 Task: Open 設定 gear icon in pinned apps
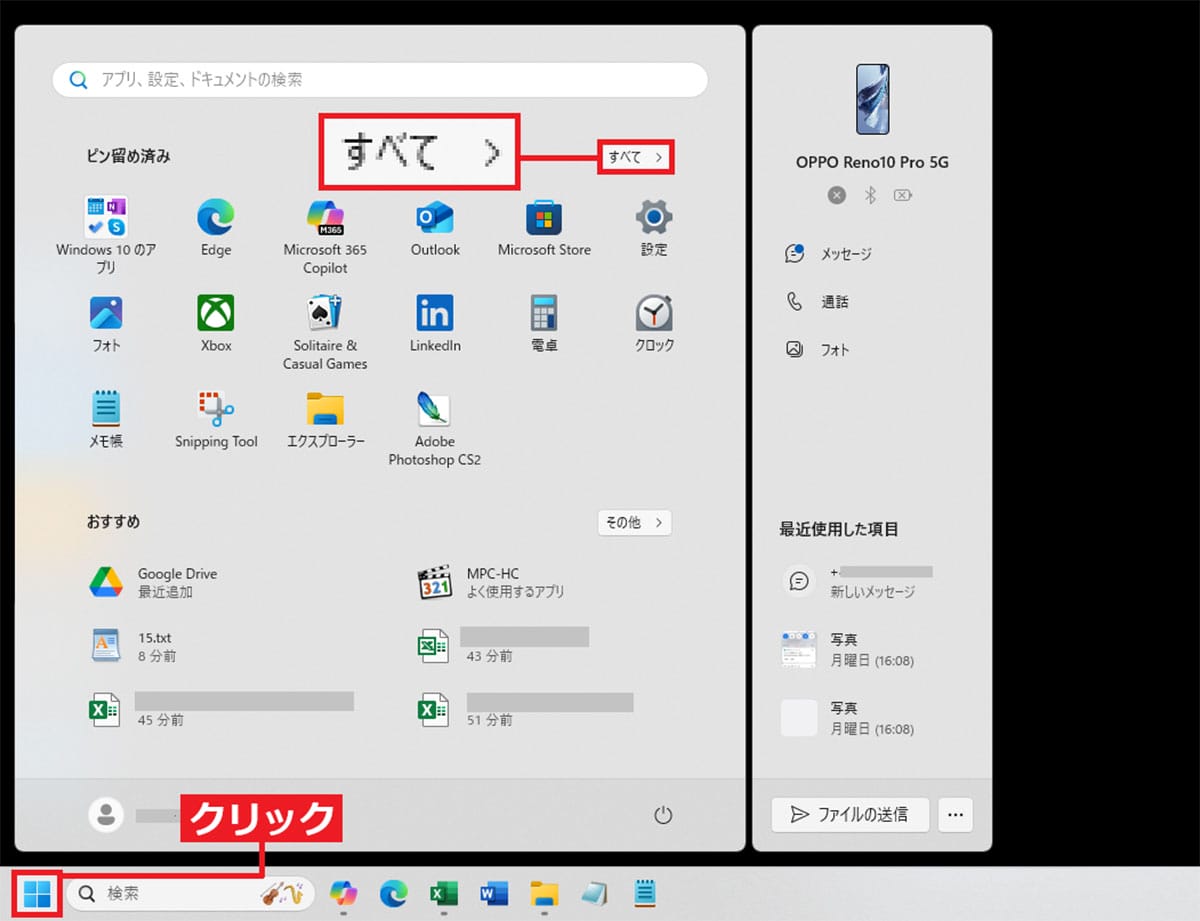(654, 216)
